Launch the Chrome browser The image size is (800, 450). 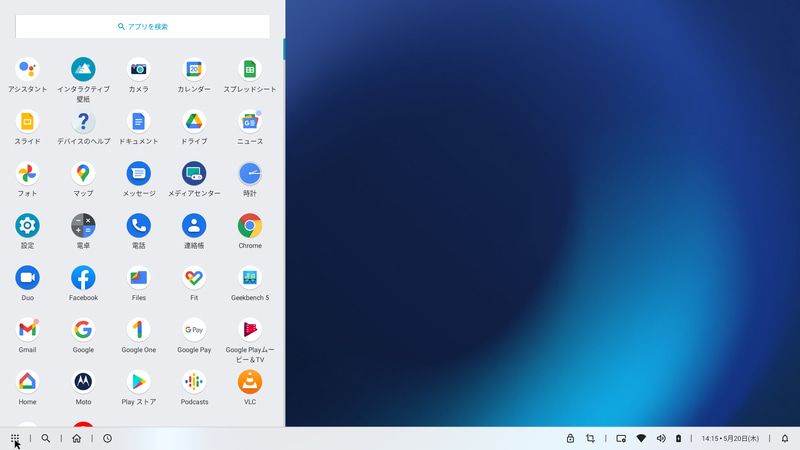point(249,226)
